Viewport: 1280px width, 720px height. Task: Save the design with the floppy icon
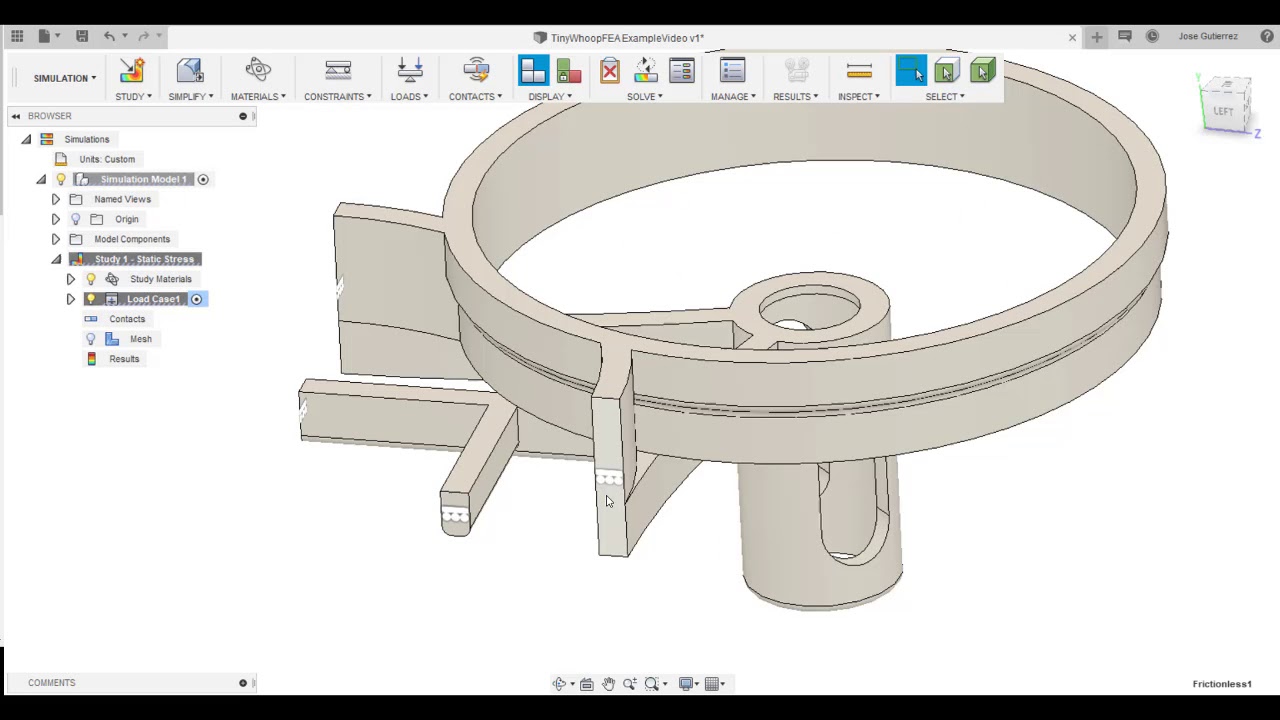pos(82,36)
